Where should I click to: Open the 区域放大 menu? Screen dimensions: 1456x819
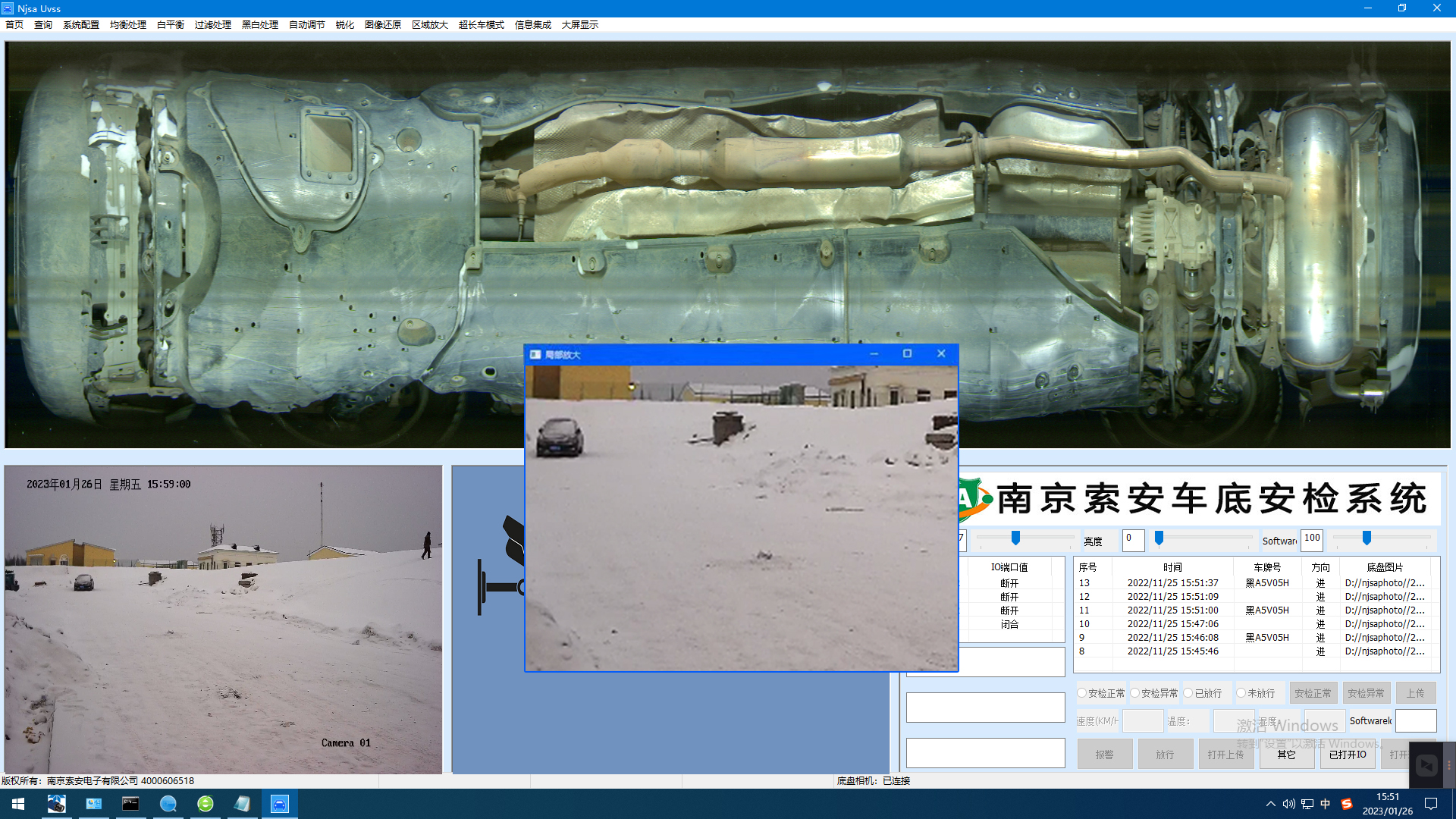(x=429, y=25)
